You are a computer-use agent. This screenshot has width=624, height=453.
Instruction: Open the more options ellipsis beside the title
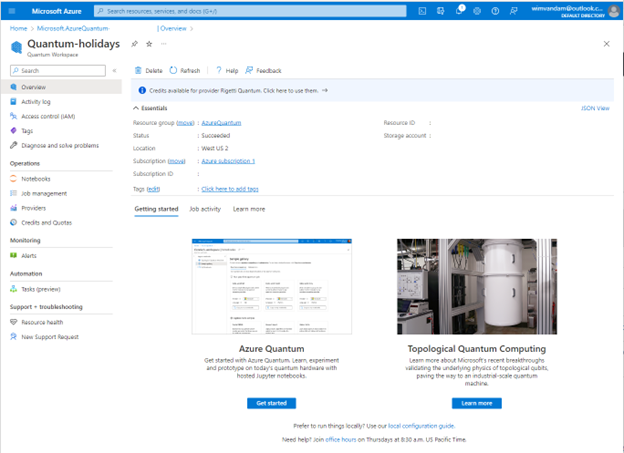tap(164, 44)
